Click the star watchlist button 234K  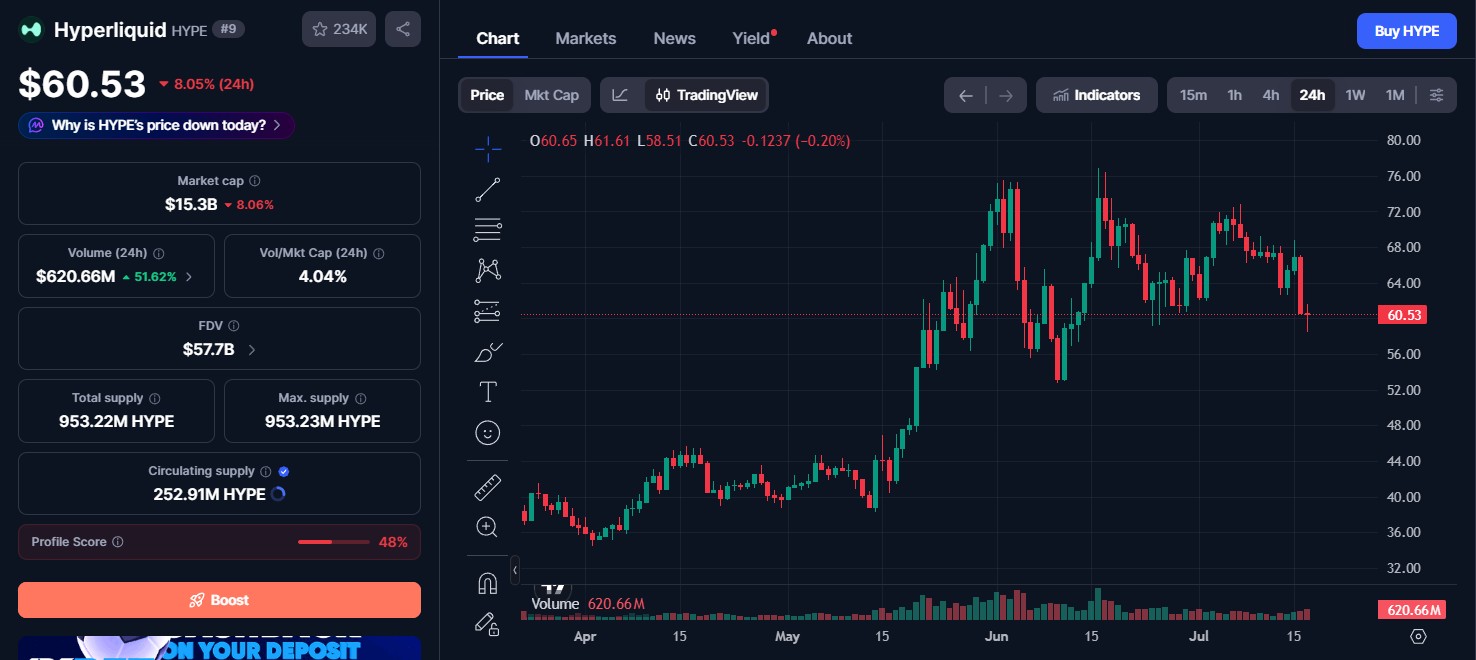click(x=339, y=29)
